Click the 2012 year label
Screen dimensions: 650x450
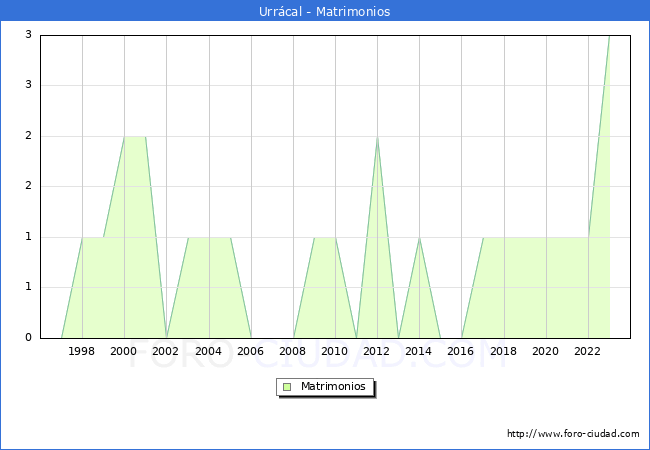pos(377,351)
